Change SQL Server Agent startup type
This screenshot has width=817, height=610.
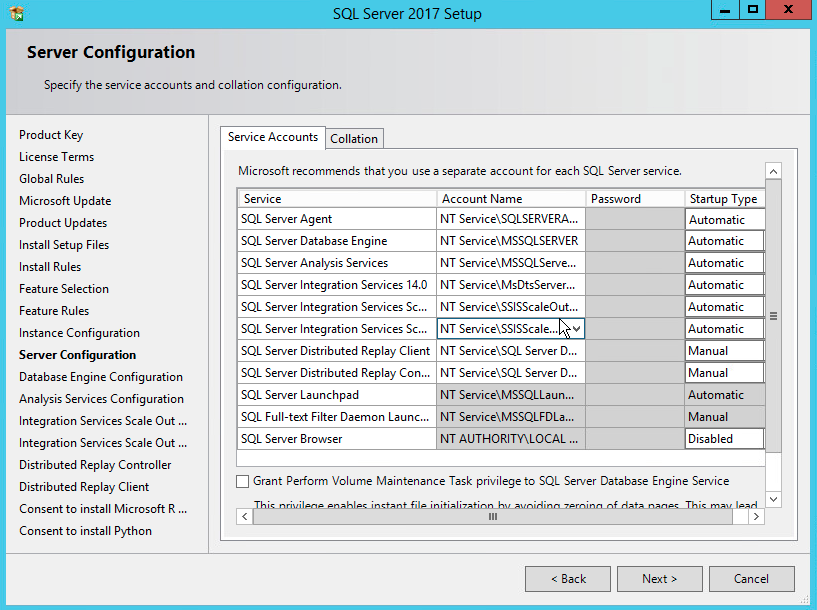click(x=724, y=219)
